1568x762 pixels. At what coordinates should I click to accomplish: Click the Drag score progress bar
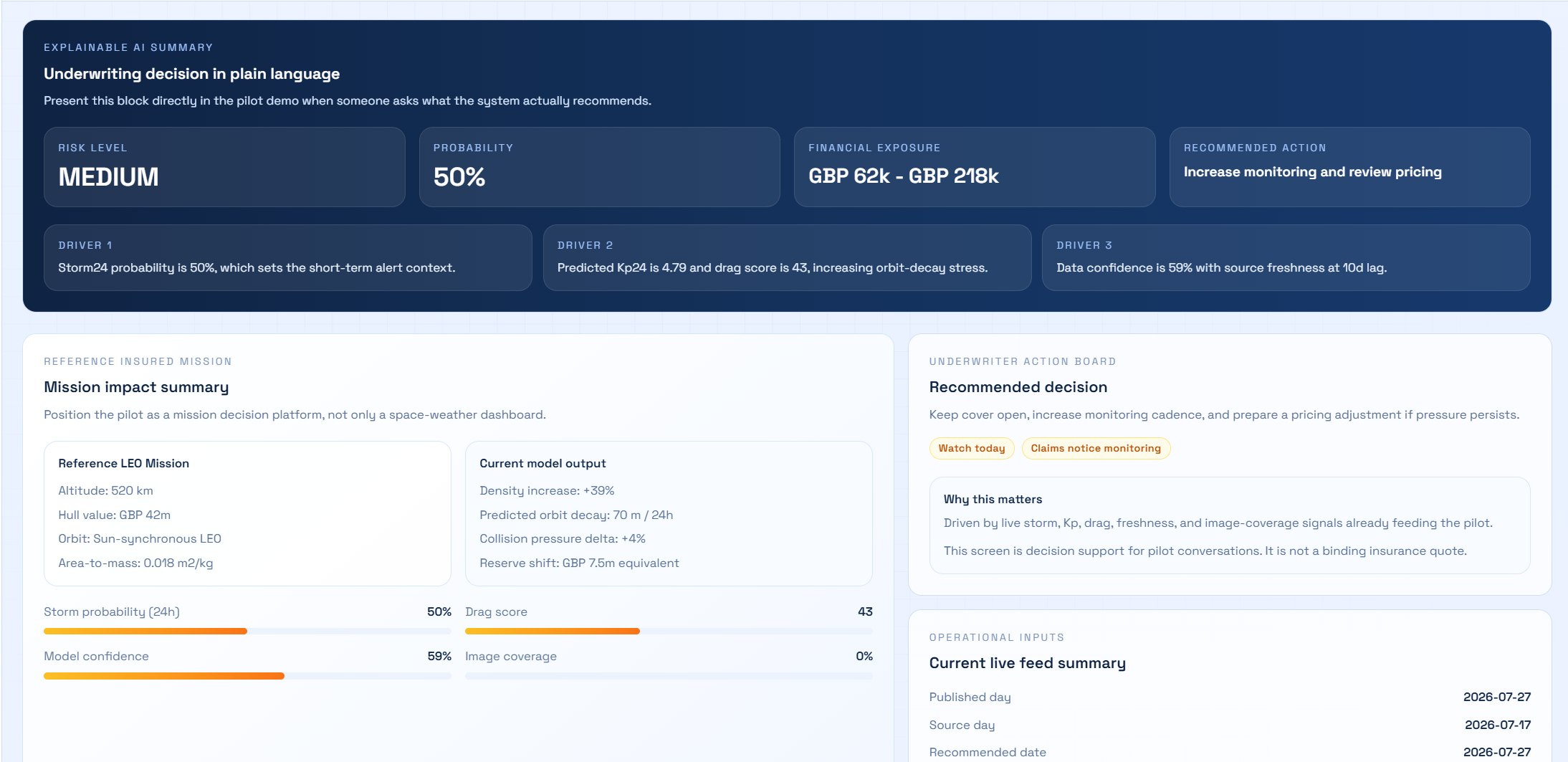669,632
